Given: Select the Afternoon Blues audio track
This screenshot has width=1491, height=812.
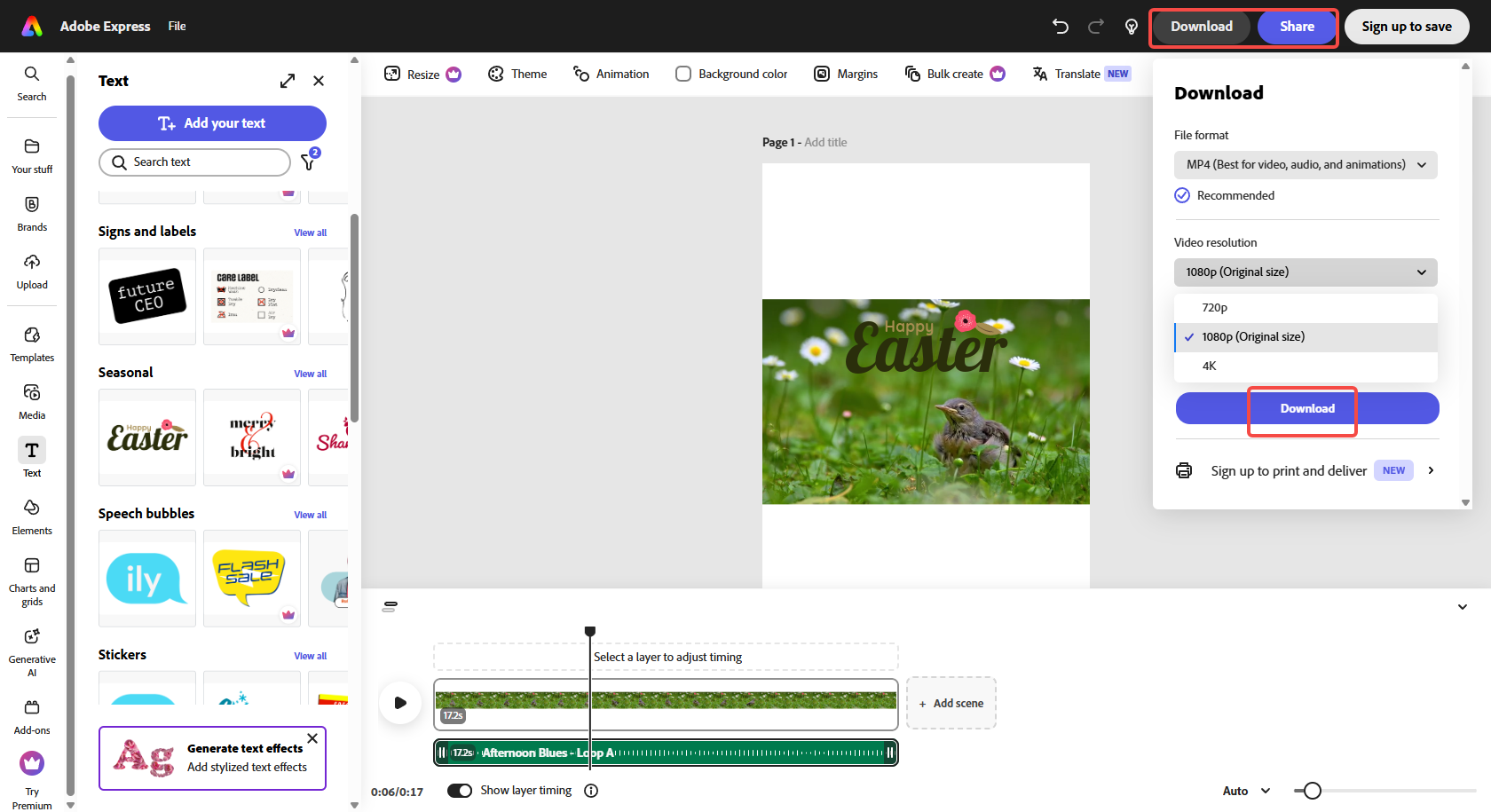Looking at the screenshot, I should pos(666,753).
